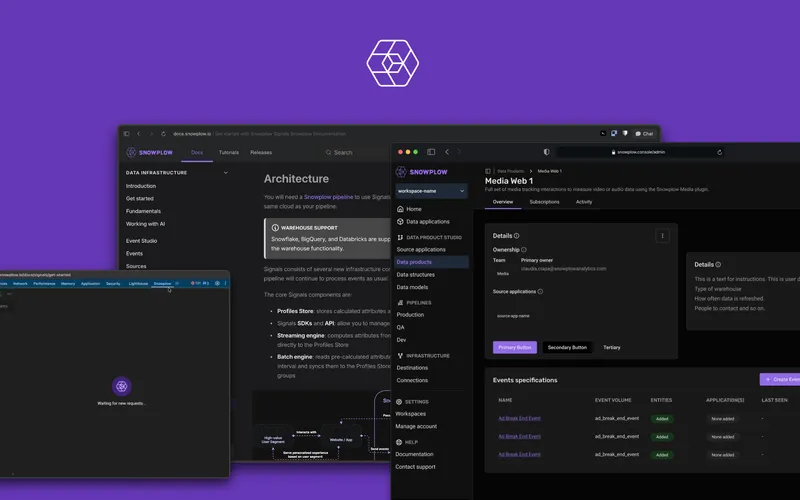Image resolution: width=800 pixels, height=500 pixels.
Task: Open Working with AI in the docs sidebar
Action: [145, 224]
